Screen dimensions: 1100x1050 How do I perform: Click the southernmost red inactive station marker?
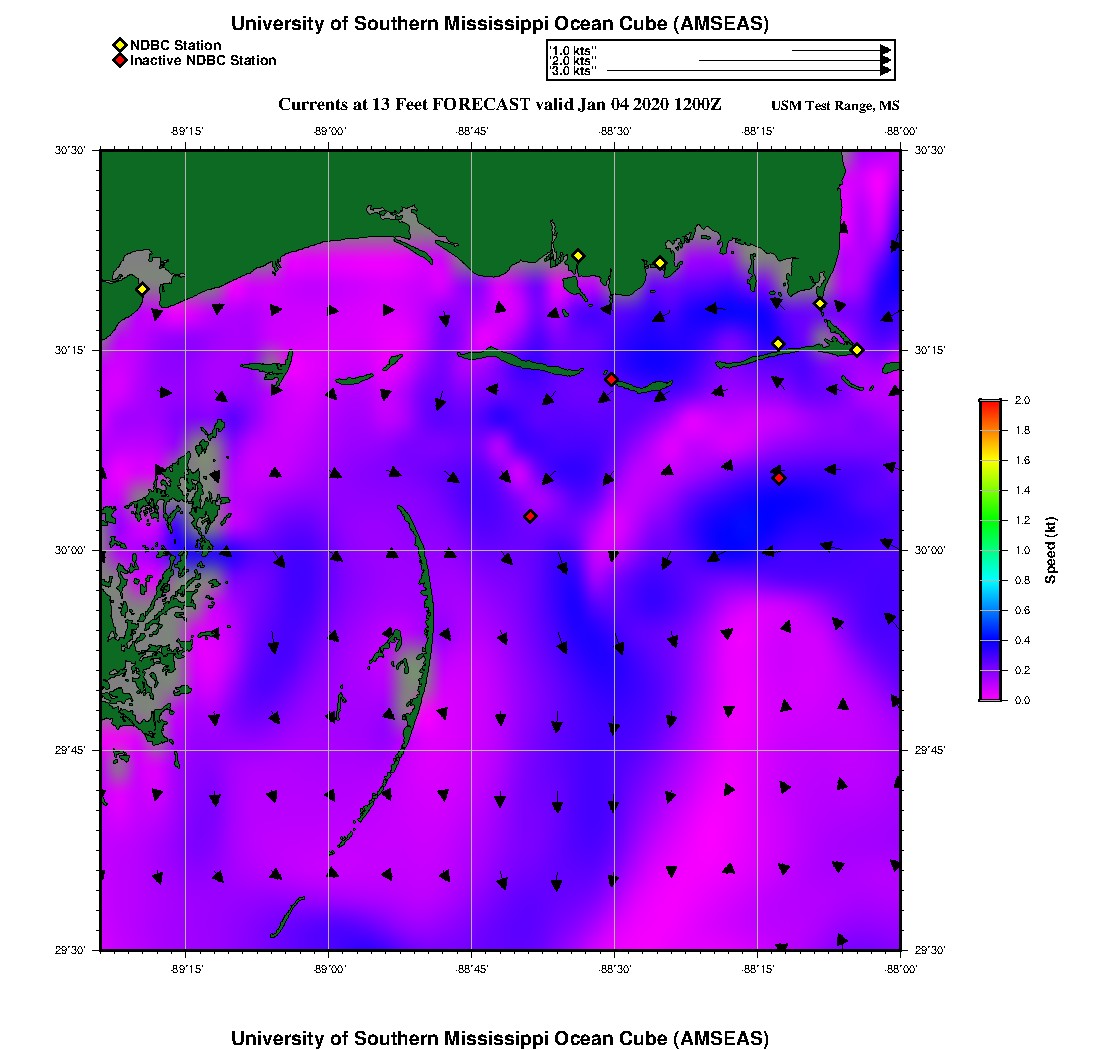[x=530, y=516]
